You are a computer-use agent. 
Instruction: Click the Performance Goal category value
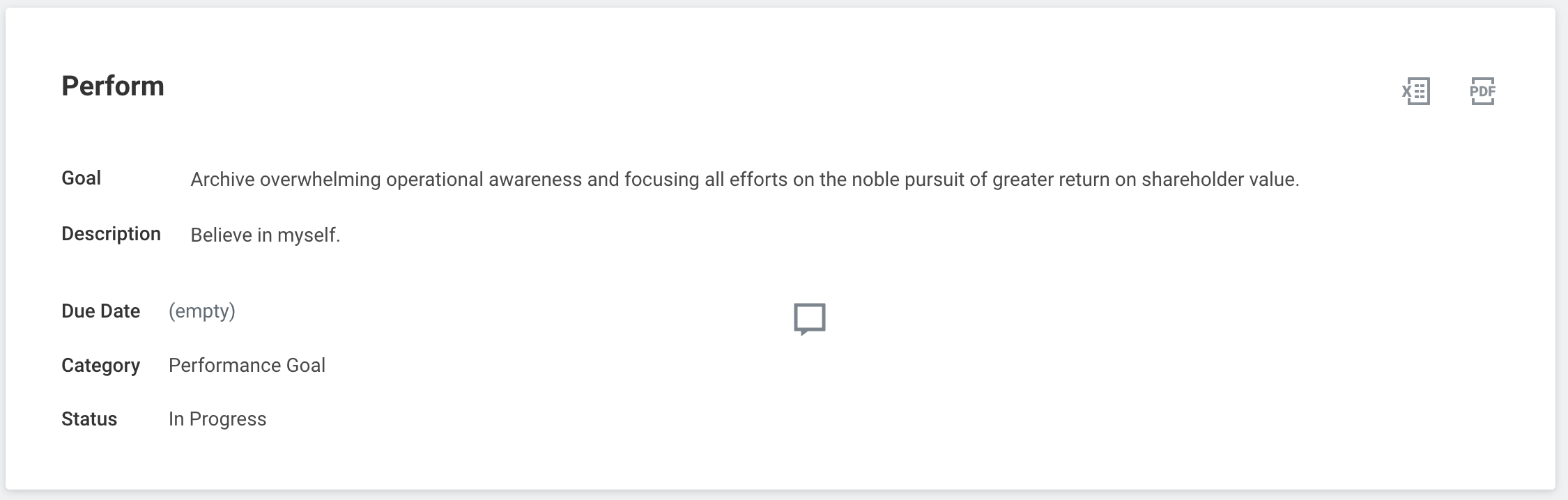pos(247,366)
